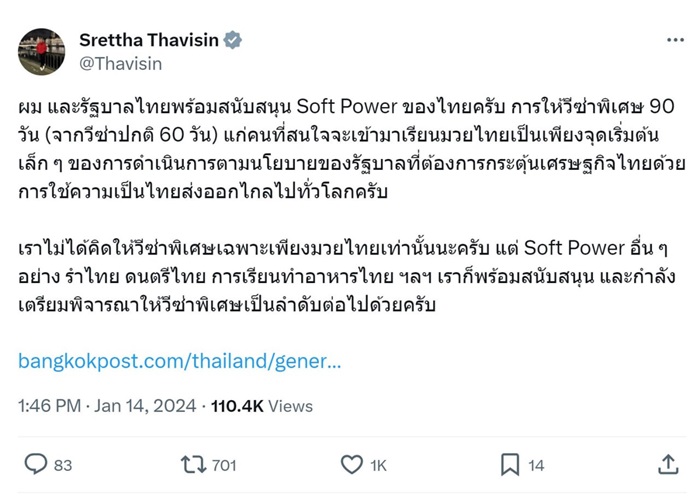Click the 701 reposts count
Viewport: 700px width, 501px height.
coord(224,465)
